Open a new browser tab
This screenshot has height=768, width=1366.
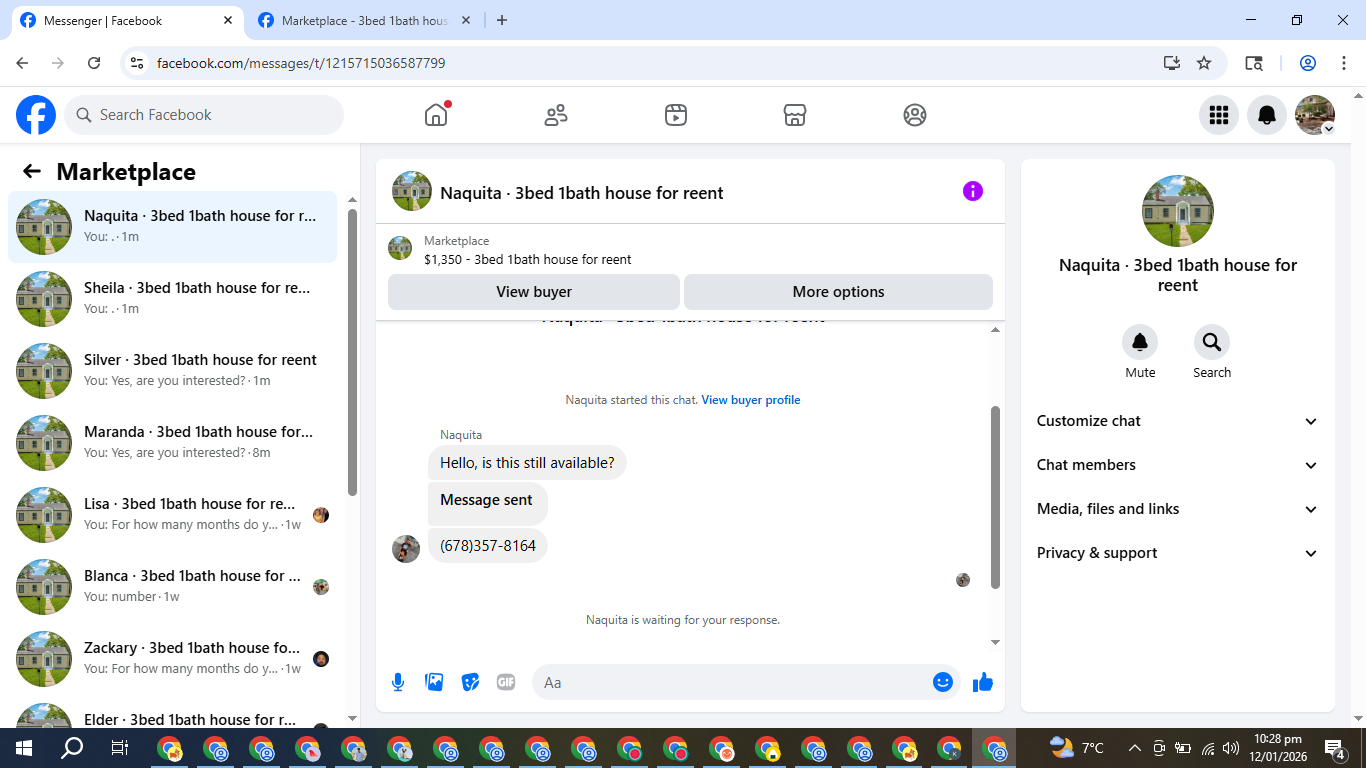(x=502, y=20)
